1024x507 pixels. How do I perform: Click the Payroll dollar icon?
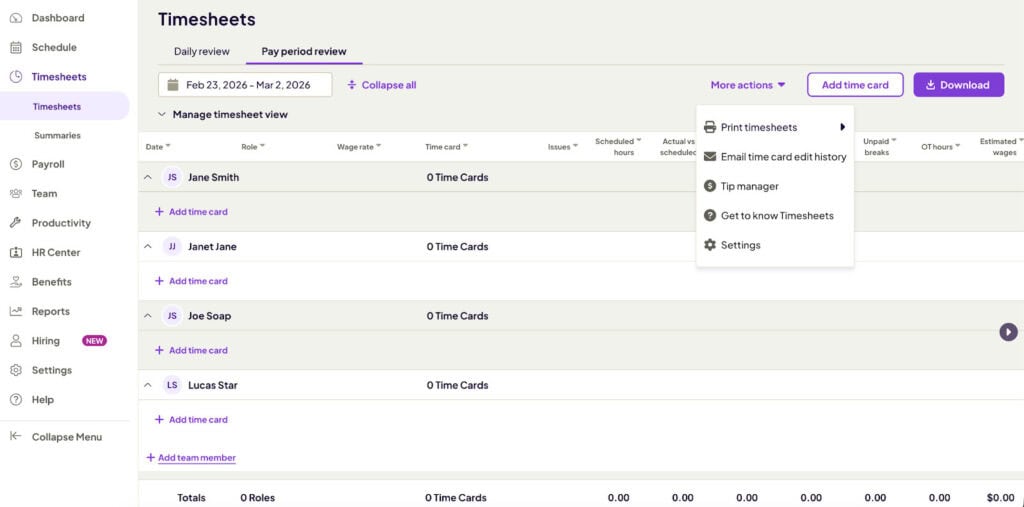point(16,164)
